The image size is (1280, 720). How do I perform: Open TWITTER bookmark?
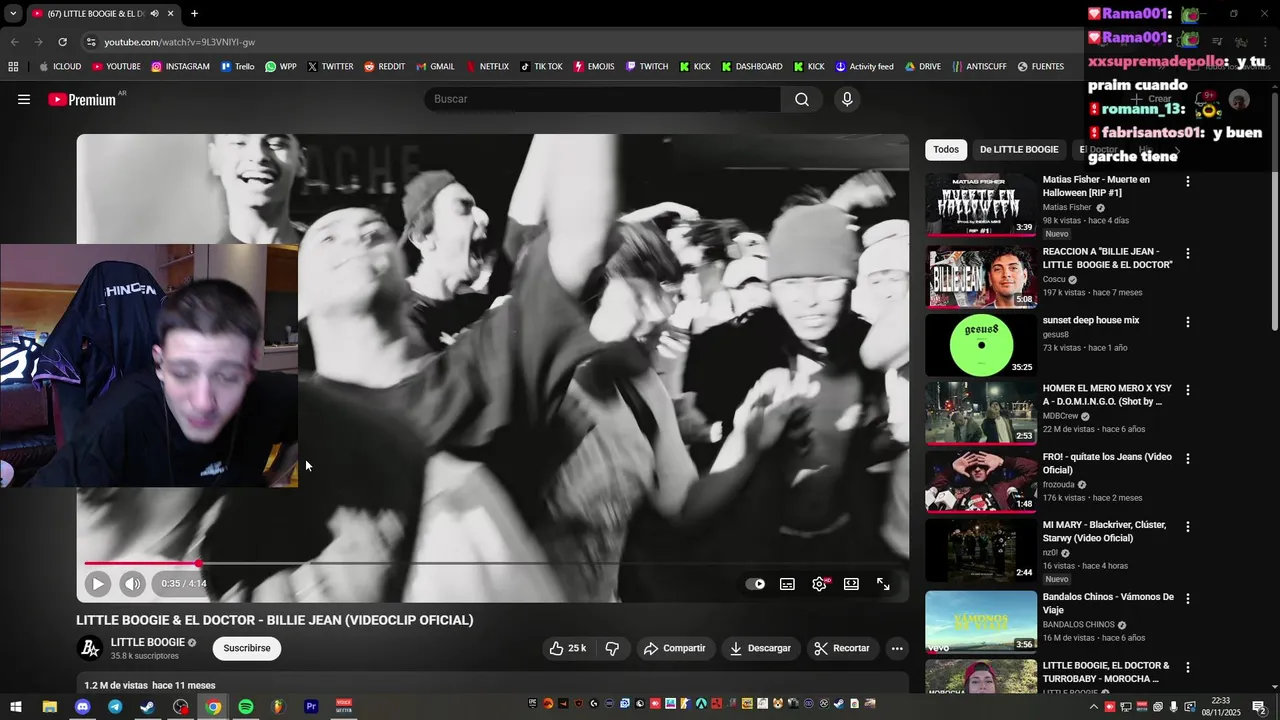coord(330,67)
